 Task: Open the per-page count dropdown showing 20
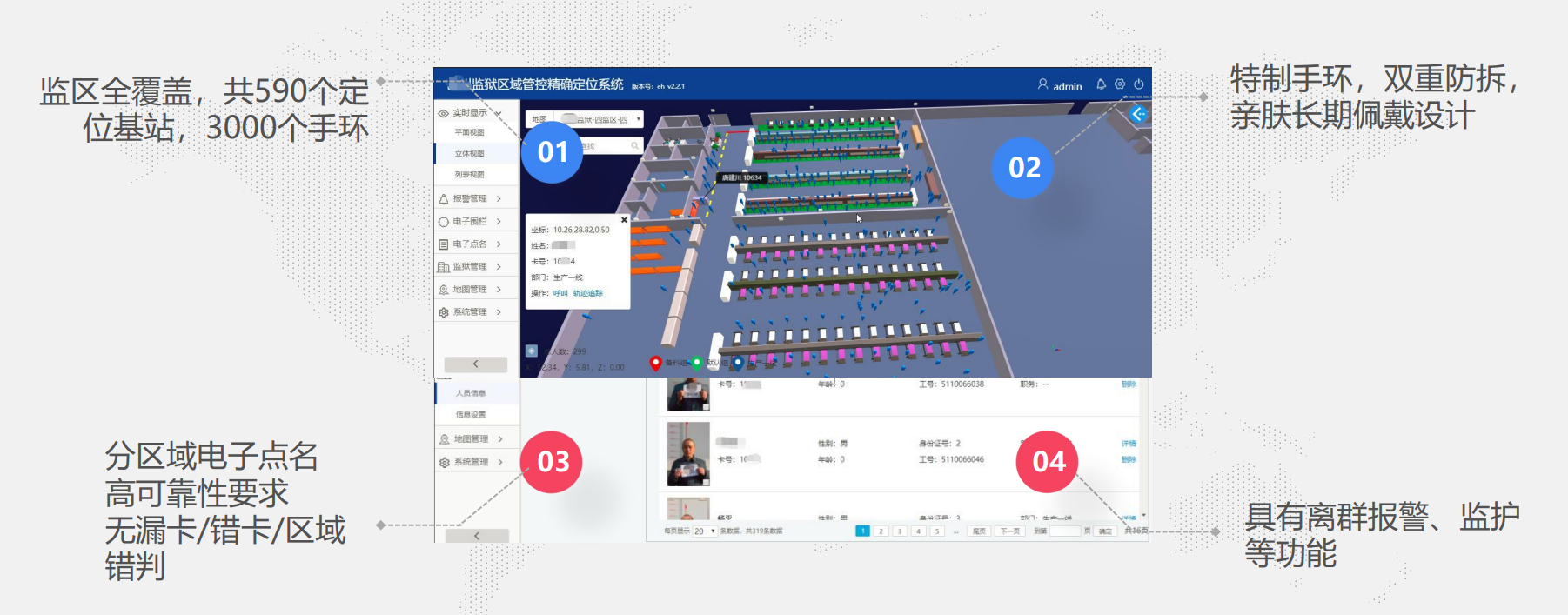[704, 531]
